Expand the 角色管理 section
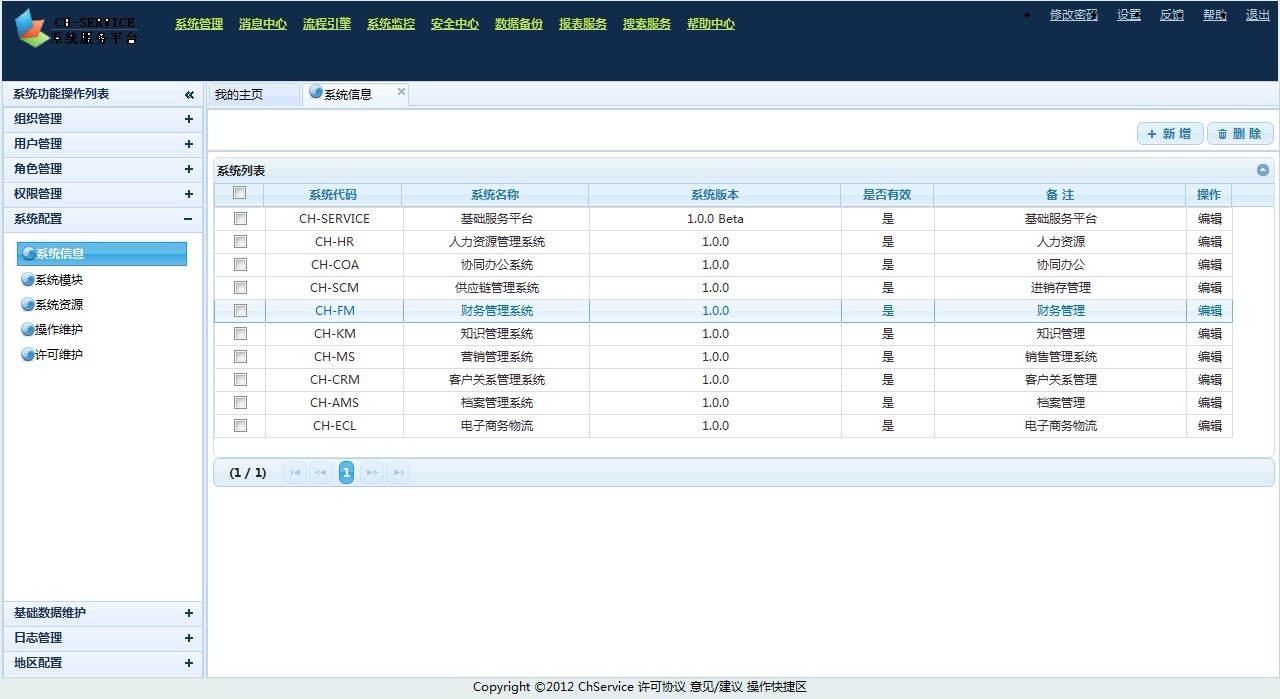This screenshot has height=699, width=1280. pyautogui.click(x=103, y=169)
